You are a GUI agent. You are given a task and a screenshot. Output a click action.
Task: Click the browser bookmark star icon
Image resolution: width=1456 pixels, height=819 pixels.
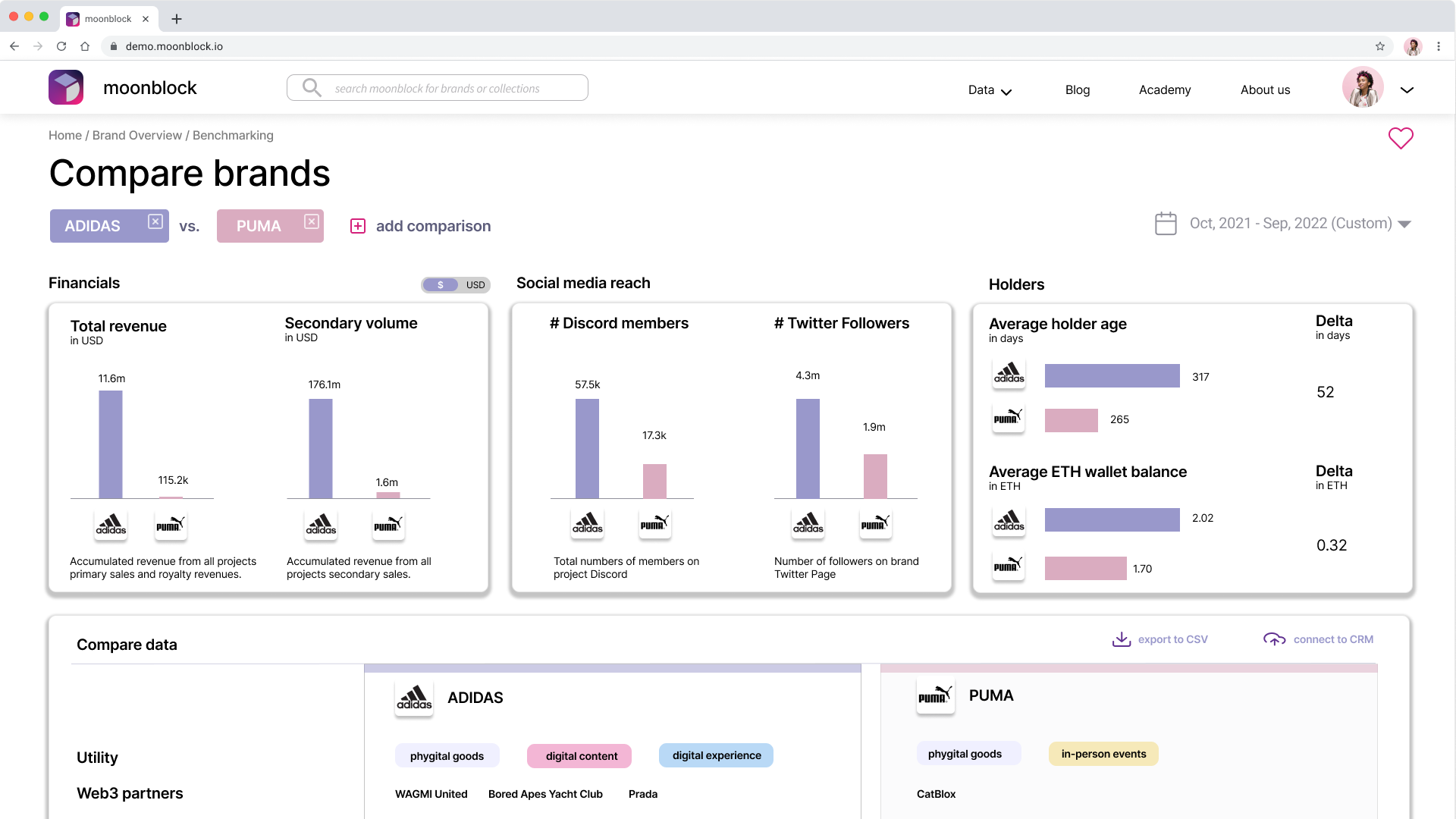(x=1380, y=46)
